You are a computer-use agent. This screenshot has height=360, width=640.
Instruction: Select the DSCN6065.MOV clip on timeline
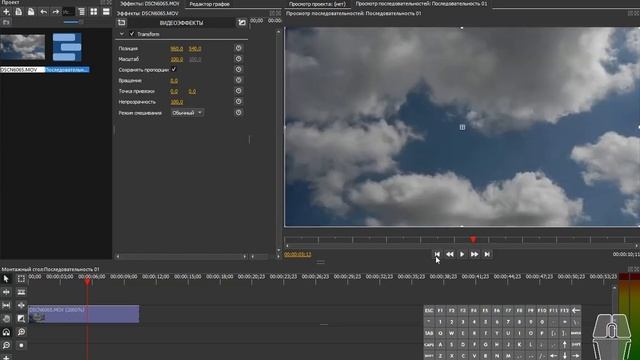pyautogui.click(x=84, y=314)
